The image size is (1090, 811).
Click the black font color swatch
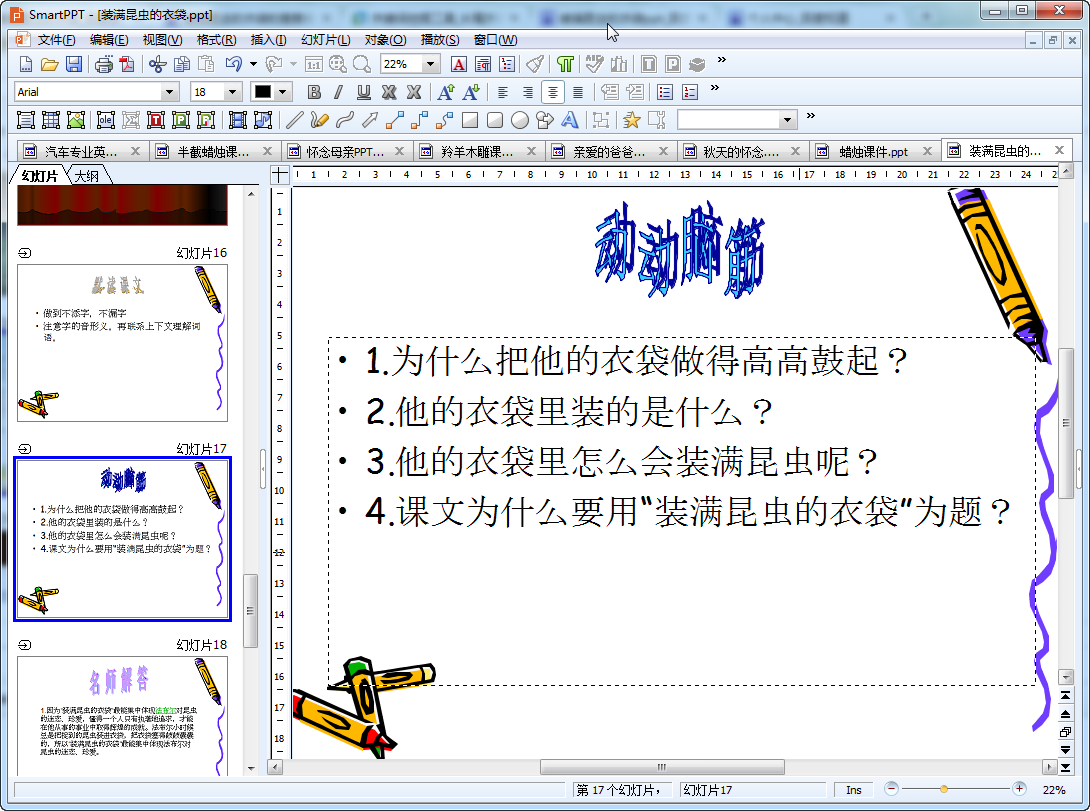click(x=263, y=92)
